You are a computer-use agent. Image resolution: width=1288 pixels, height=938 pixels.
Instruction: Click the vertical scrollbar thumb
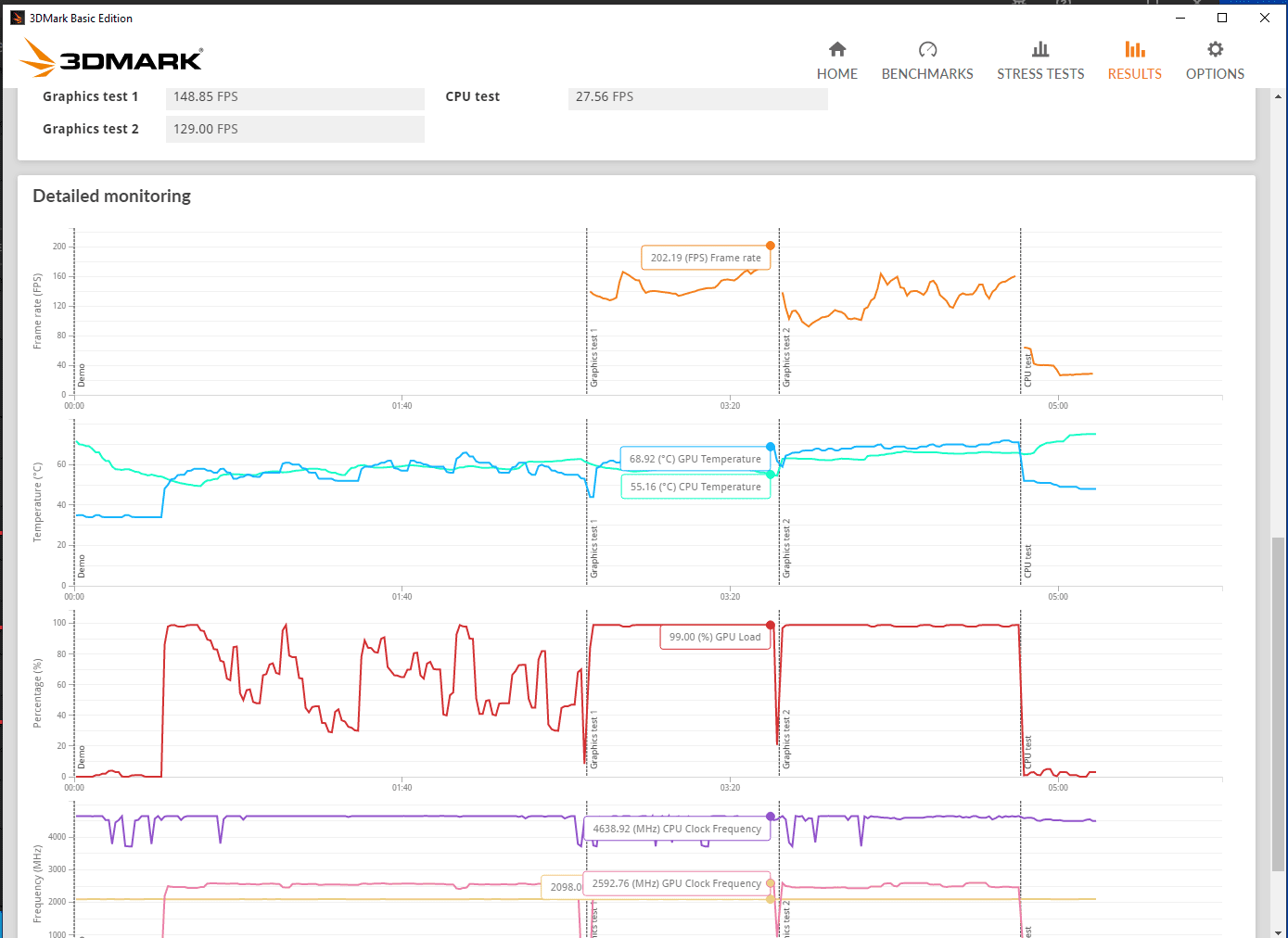[x=1279, y=704]
